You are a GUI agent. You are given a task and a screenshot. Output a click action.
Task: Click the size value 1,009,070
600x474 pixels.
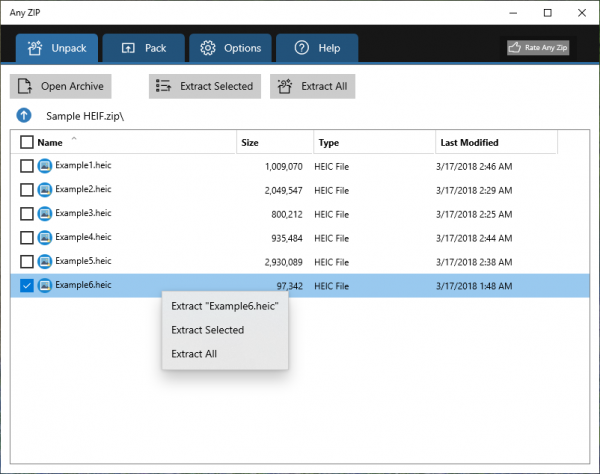click(284, 167)
